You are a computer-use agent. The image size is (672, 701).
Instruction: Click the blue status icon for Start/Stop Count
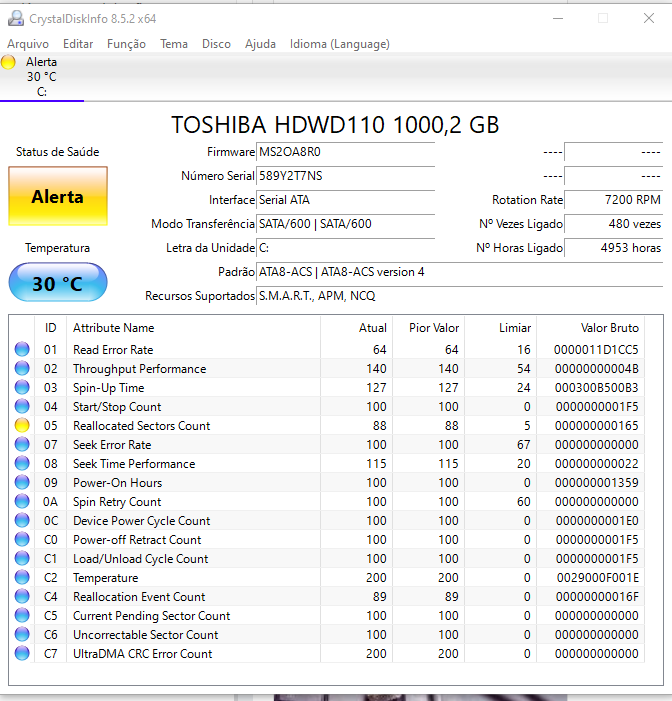click(22, 406)
